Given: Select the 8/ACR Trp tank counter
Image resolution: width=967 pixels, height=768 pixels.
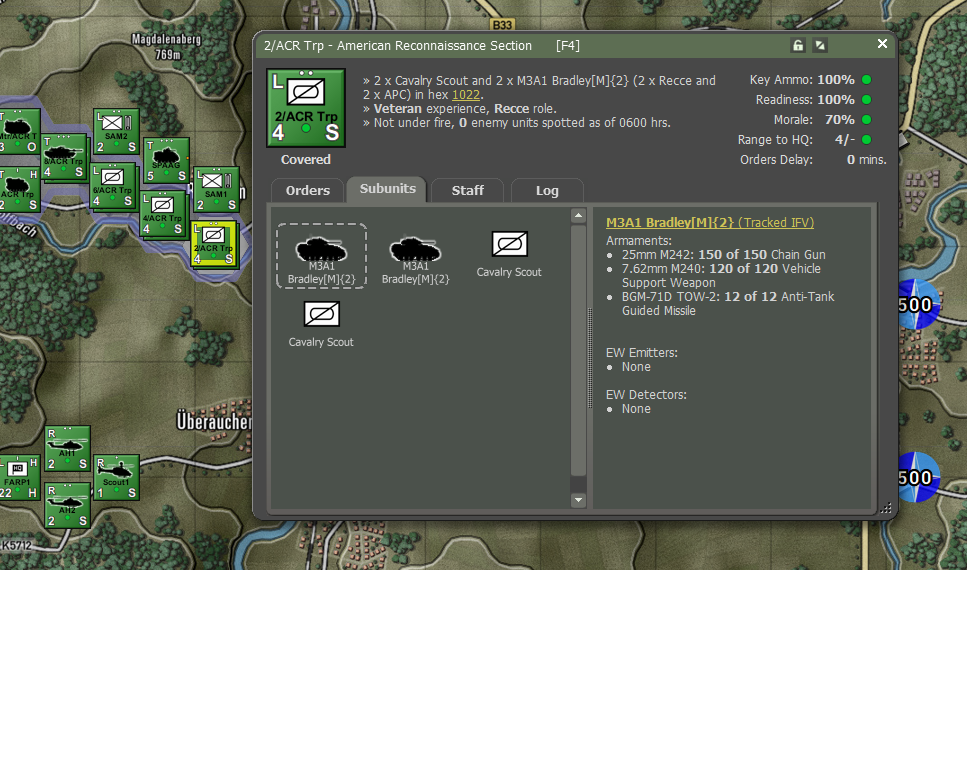Looking at the screenshot, I should click(64, 157).
